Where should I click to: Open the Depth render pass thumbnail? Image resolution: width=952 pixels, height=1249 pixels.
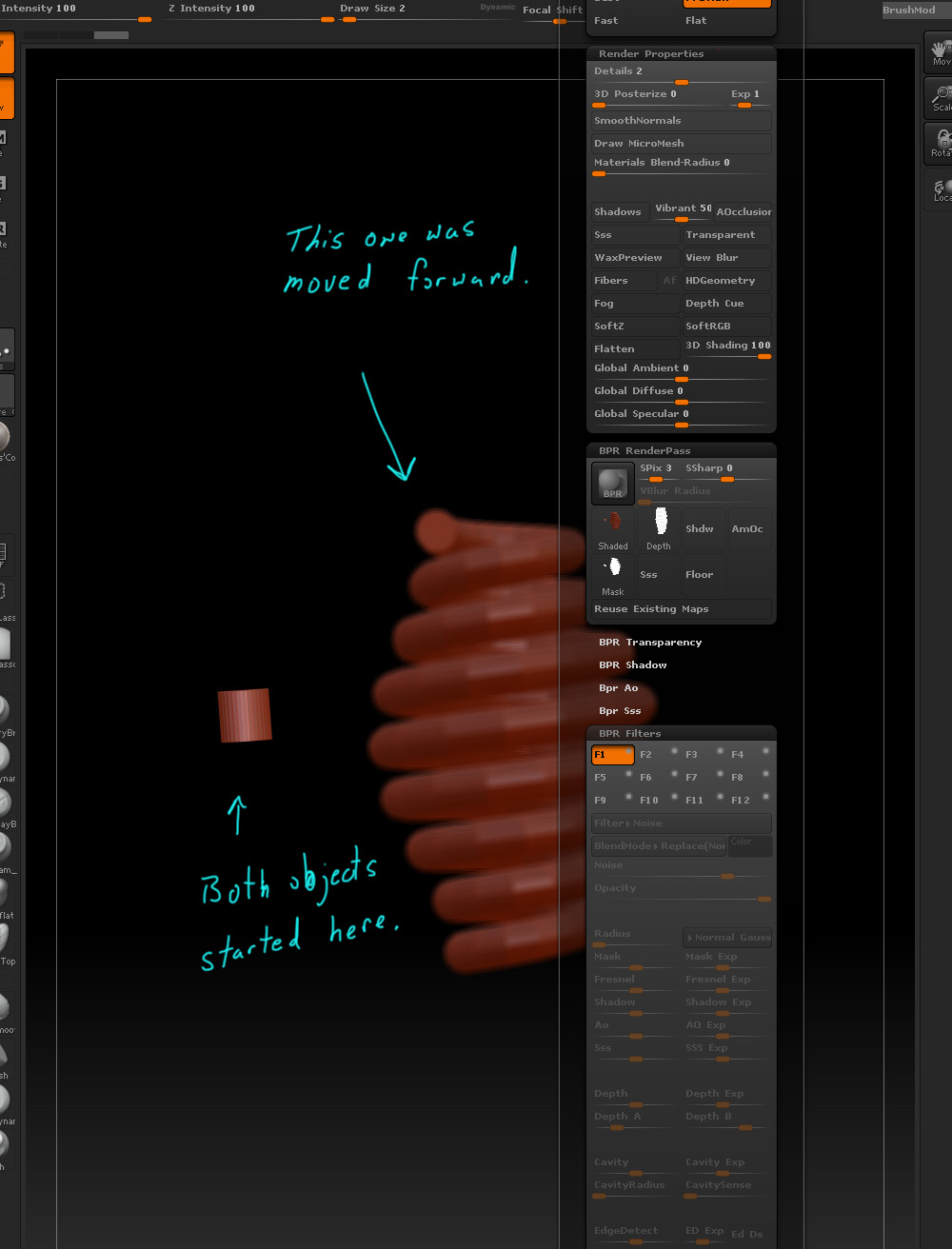(x=659, y=529)
